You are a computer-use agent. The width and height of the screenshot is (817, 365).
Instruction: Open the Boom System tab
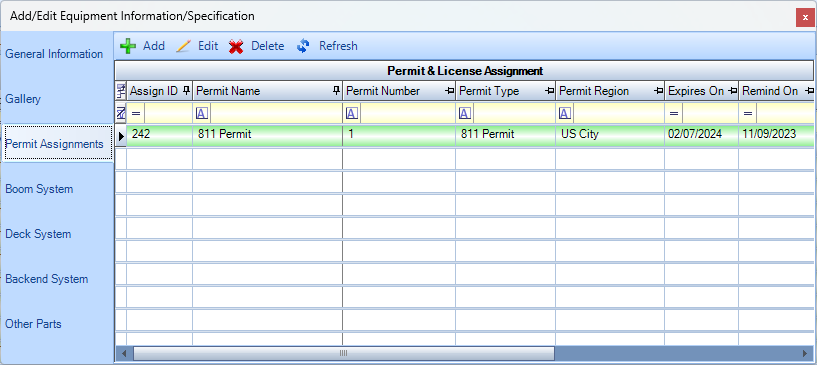(39, 189)
